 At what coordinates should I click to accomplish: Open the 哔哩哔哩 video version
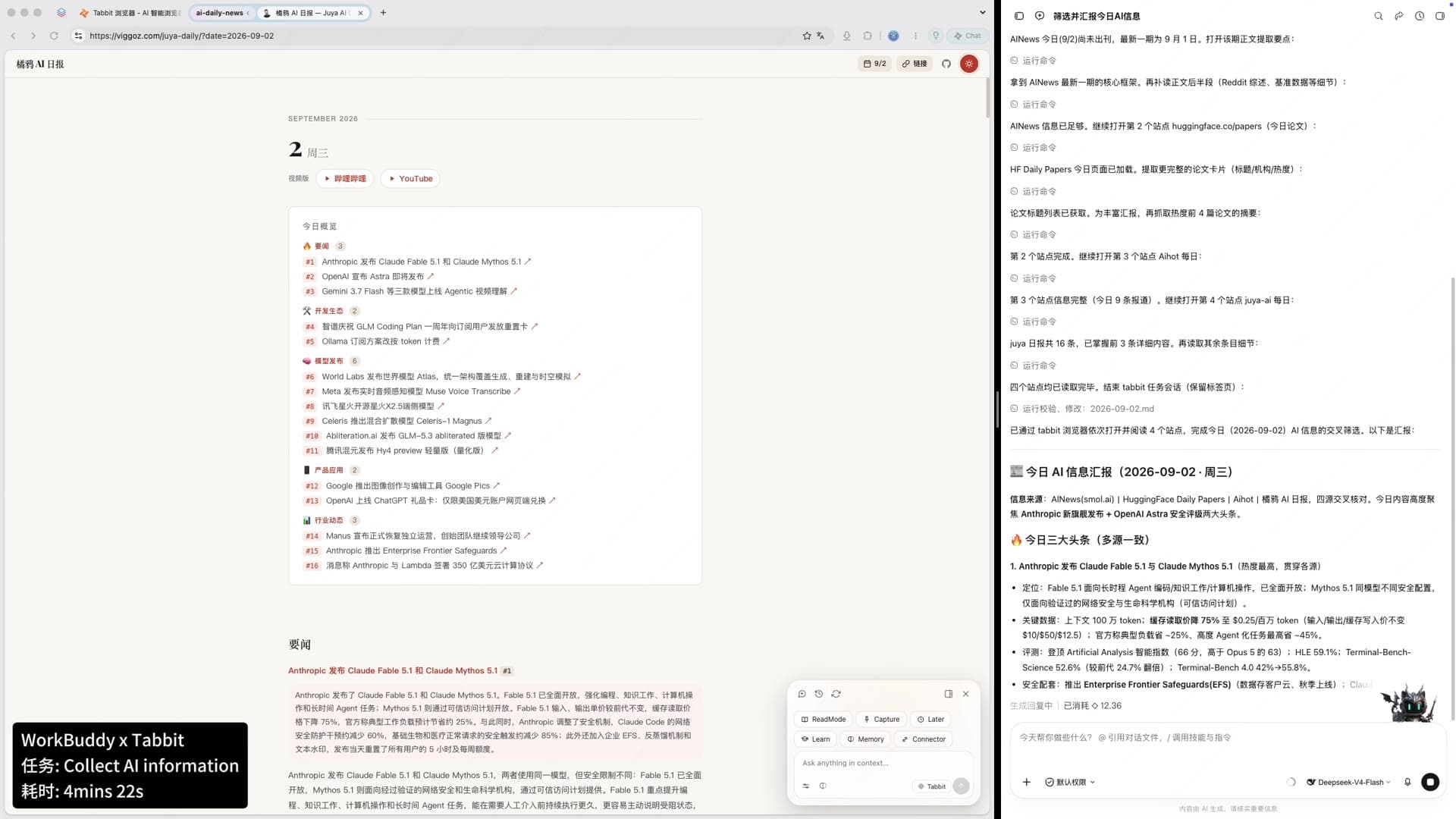tap(345, 179)
